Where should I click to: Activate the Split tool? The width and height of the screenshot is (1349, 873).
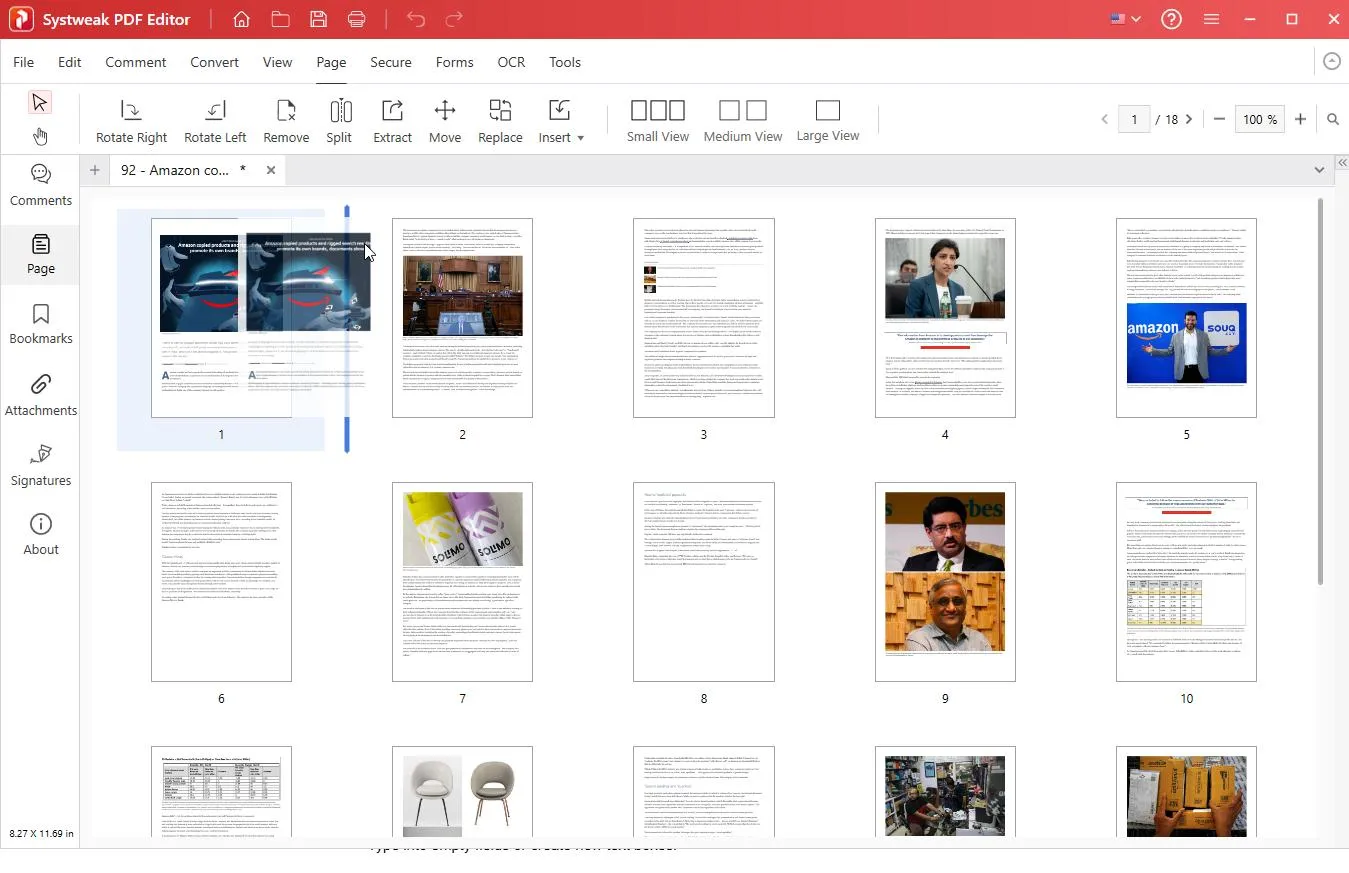coord(339,118)
